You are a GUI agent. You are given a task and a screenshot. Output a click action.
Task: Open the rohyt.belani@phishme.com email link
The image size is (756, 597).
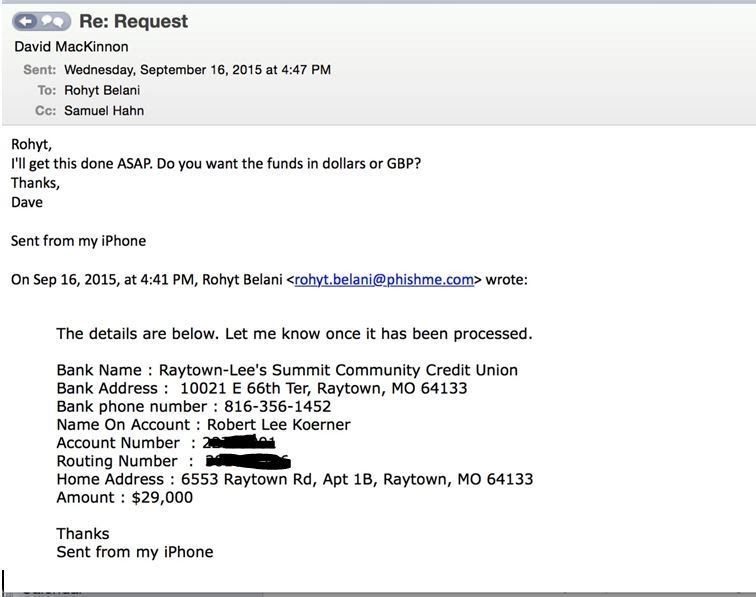coord(384,280)
